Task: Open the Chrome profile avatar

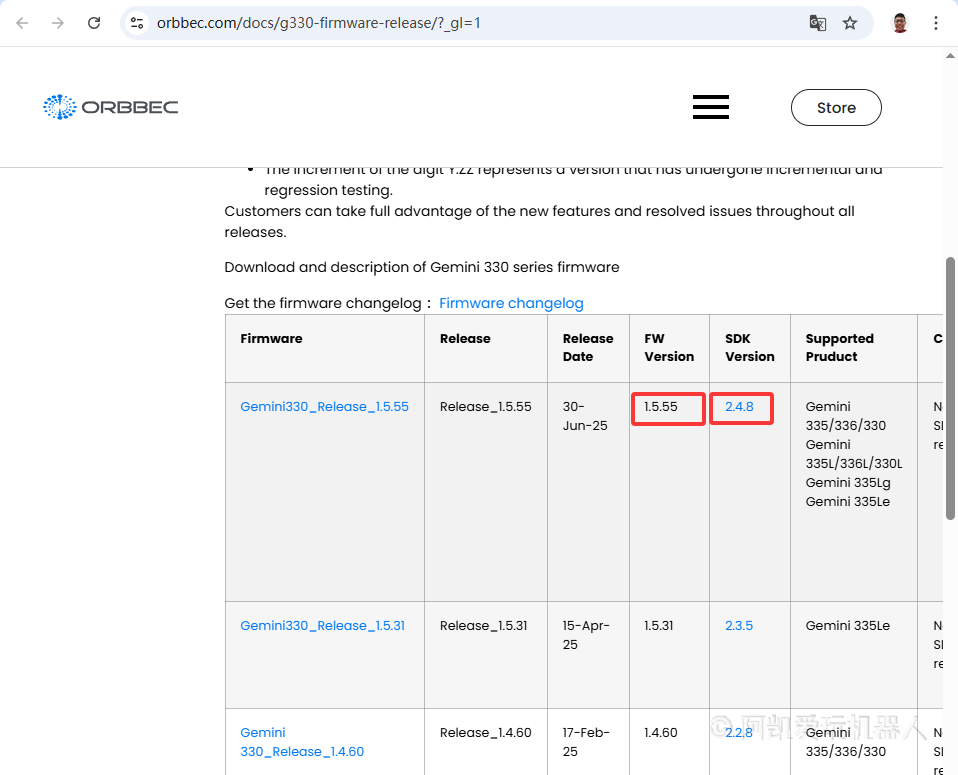Action: (900, 23)
